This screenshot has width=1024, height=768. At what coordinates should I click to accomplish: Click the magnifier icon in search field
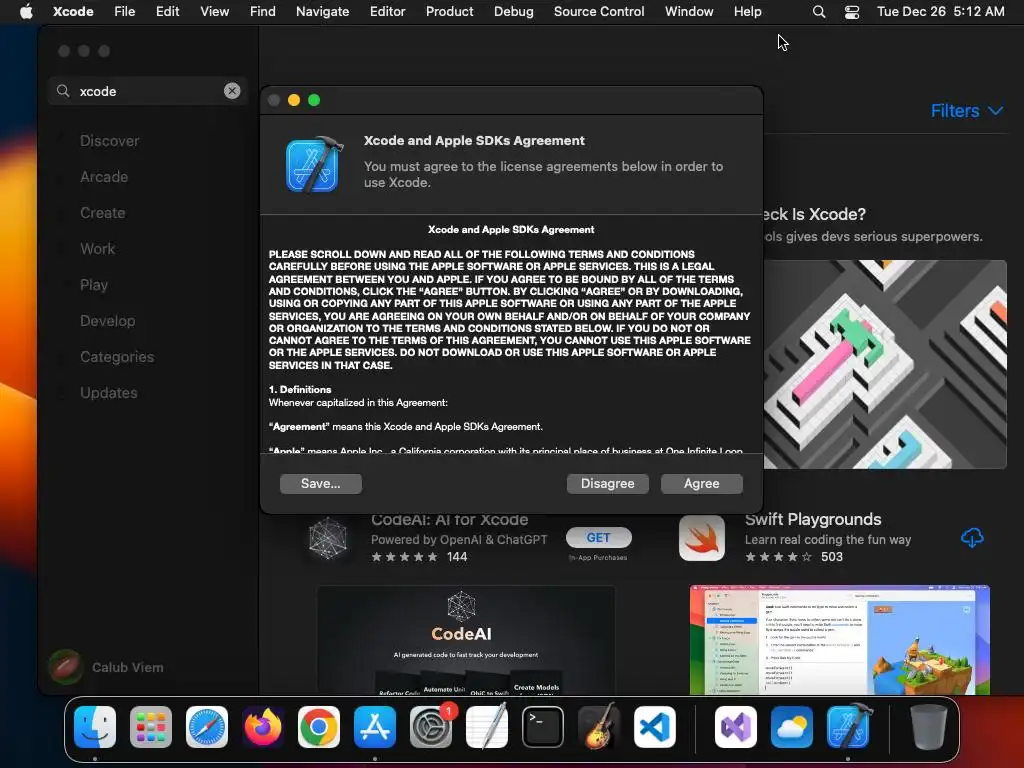(x=63, y=91)
